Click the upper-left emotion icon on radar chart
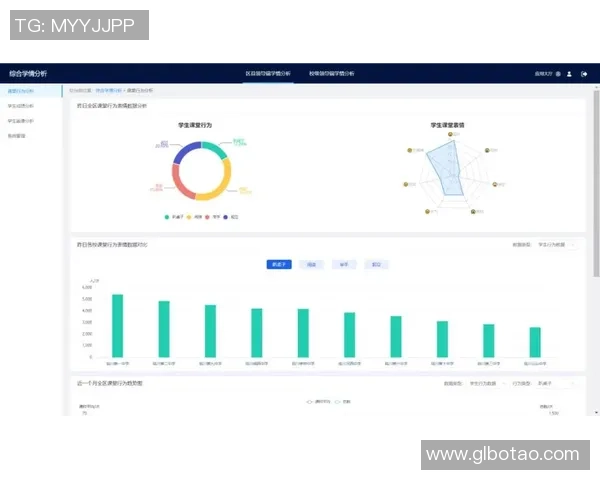 (409, 151)
